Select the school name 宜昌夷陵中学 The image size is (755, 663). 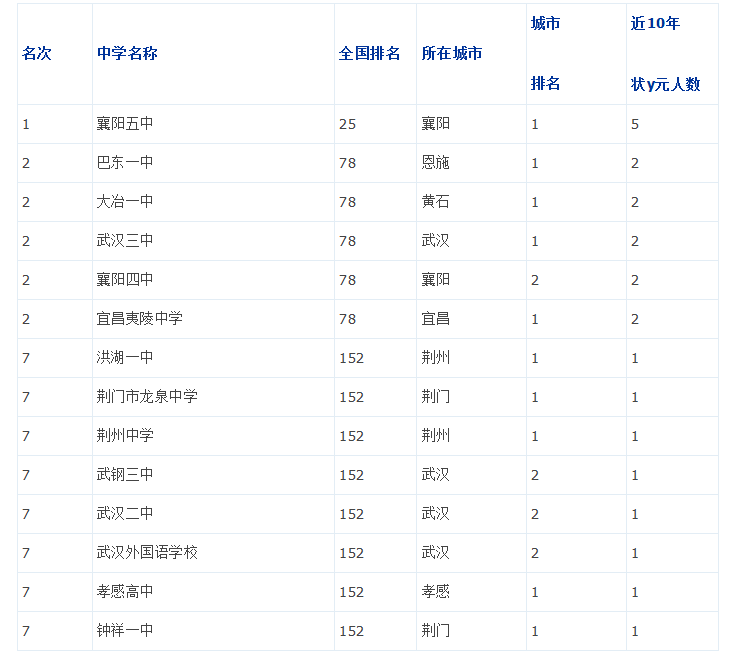pyautogui.click(x=140, y=319)
